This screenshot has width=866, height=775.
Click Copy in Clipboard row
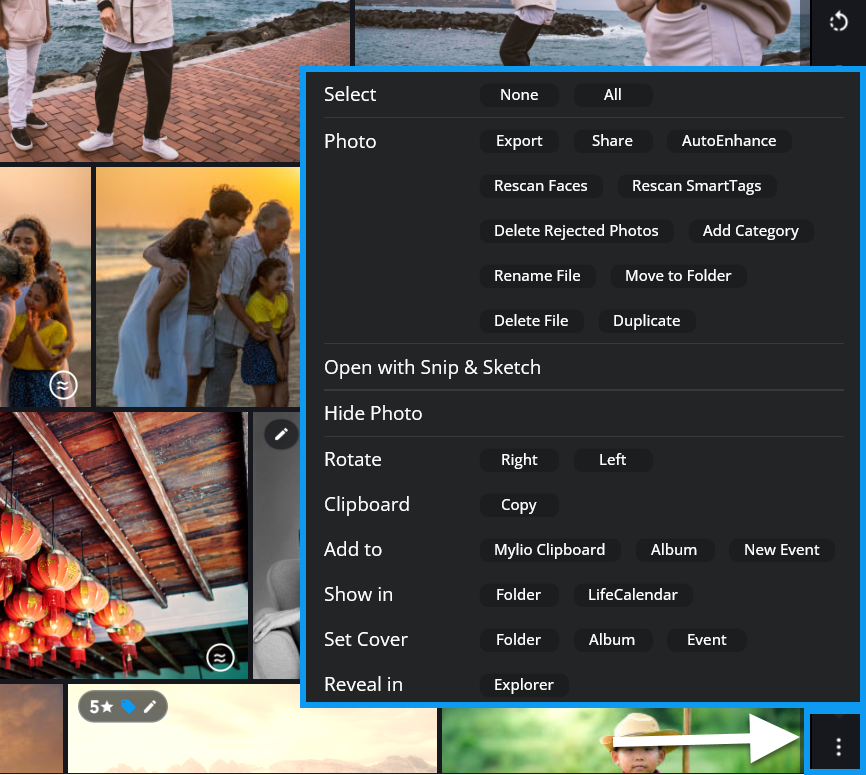click(519, 505)
